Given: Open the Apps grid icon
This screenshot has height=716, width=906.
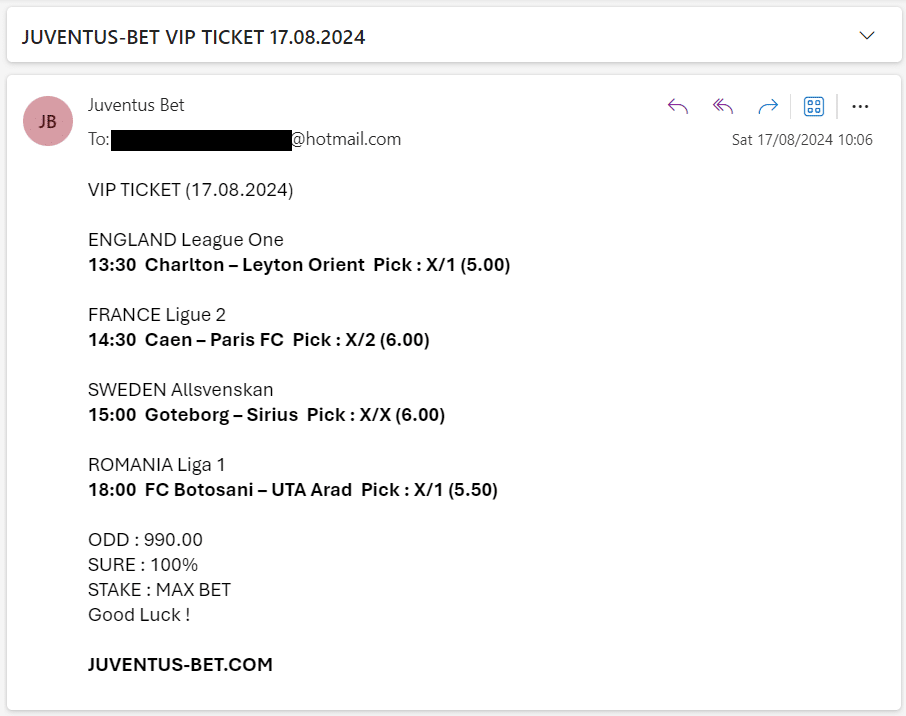Looking at the screenshot, I should click(814, 106).
